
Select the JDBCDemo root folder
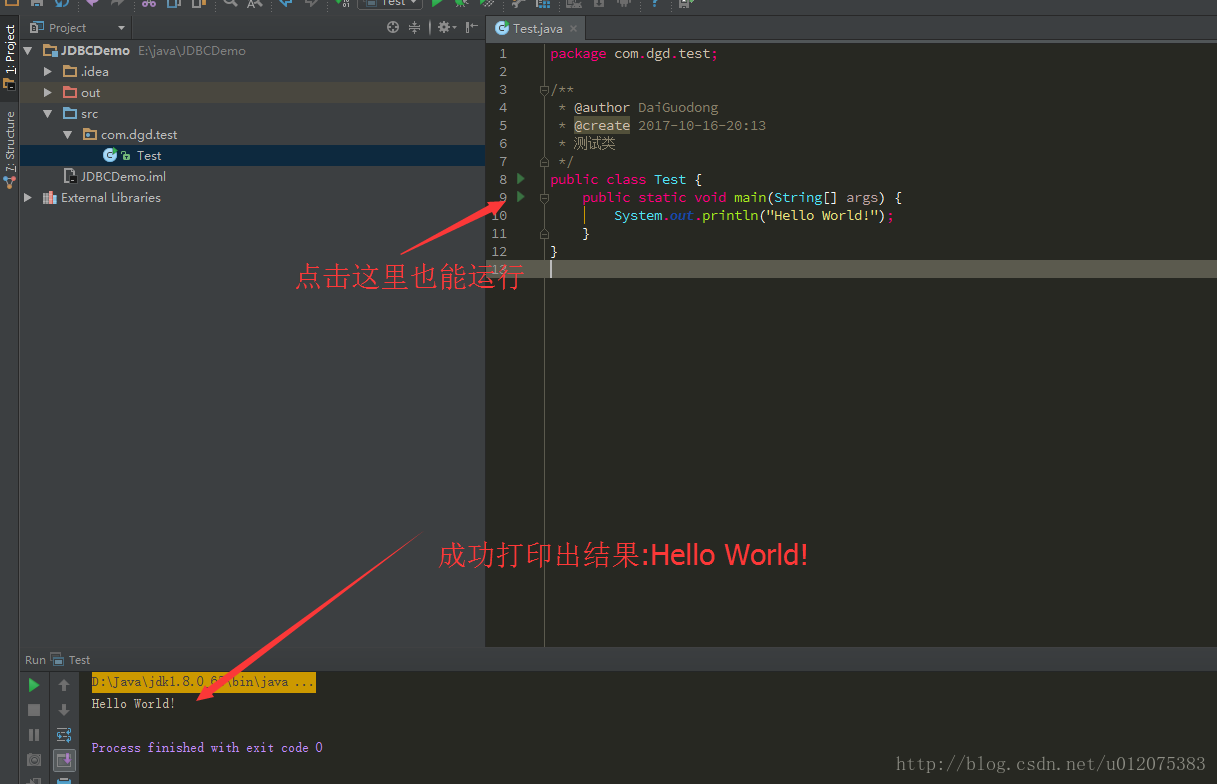click(x=252, y=51)
